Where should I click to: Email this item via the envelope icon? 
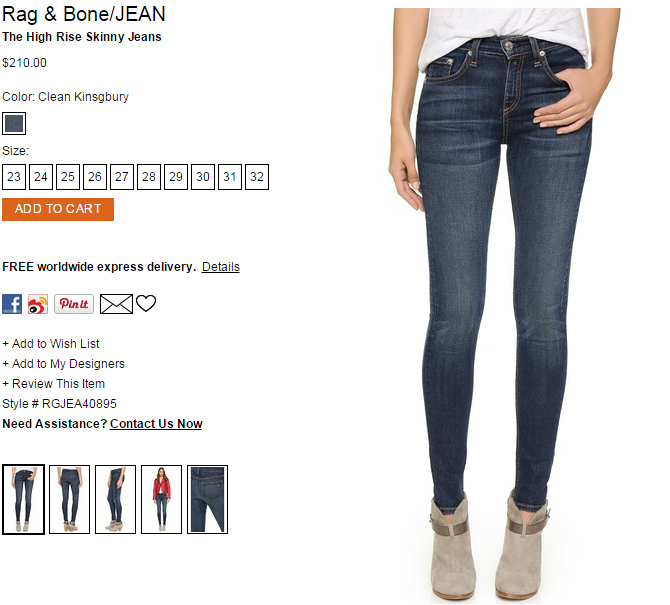pos(116,304)
